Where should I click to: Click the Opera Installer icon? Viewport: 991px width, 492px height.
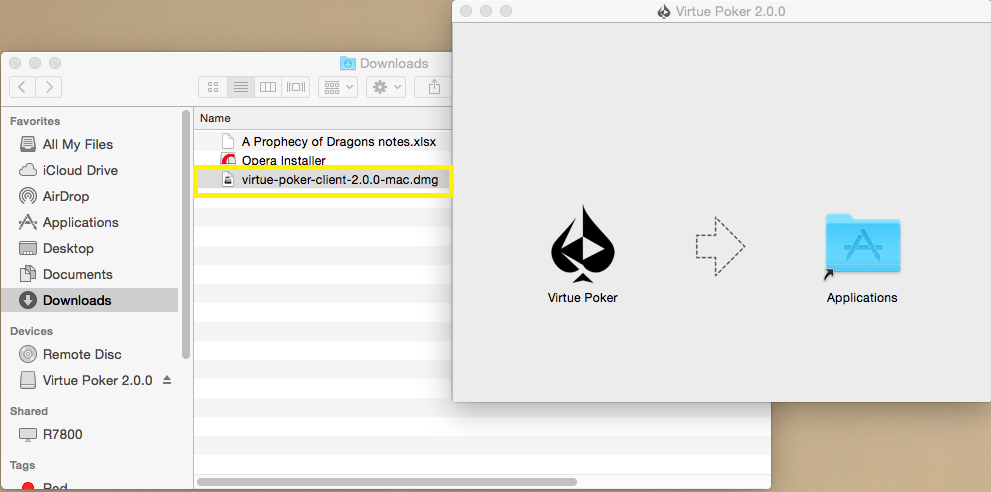(x=228, y=159)
